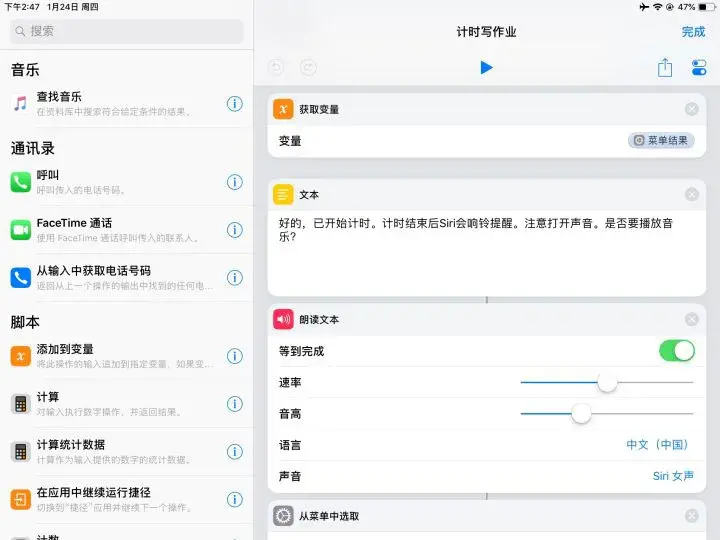Tap the redo arrow icon
The height and width of the screenshot is (540, 720).
[x=308, y=68]
